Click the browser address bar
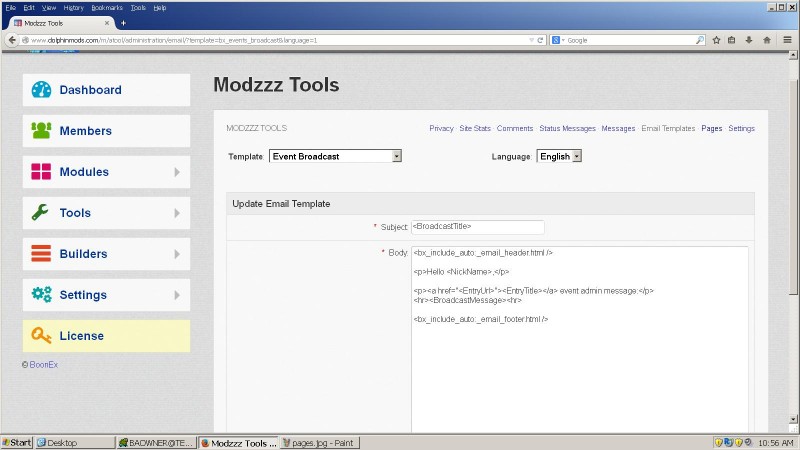 [276, 40]
